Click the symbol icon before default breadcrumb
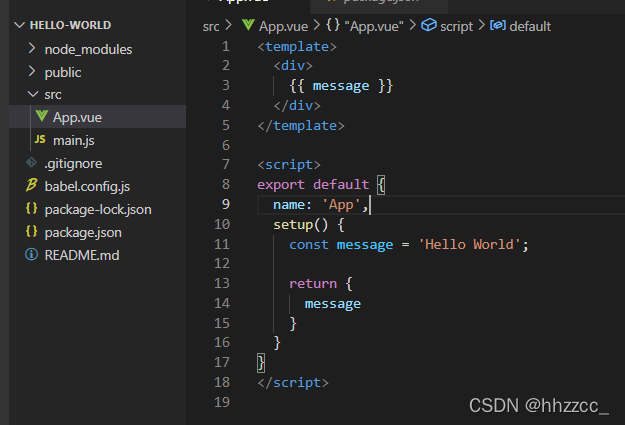Image resolution: width=625 pixels, height=425 pixels. coord(498,25)
